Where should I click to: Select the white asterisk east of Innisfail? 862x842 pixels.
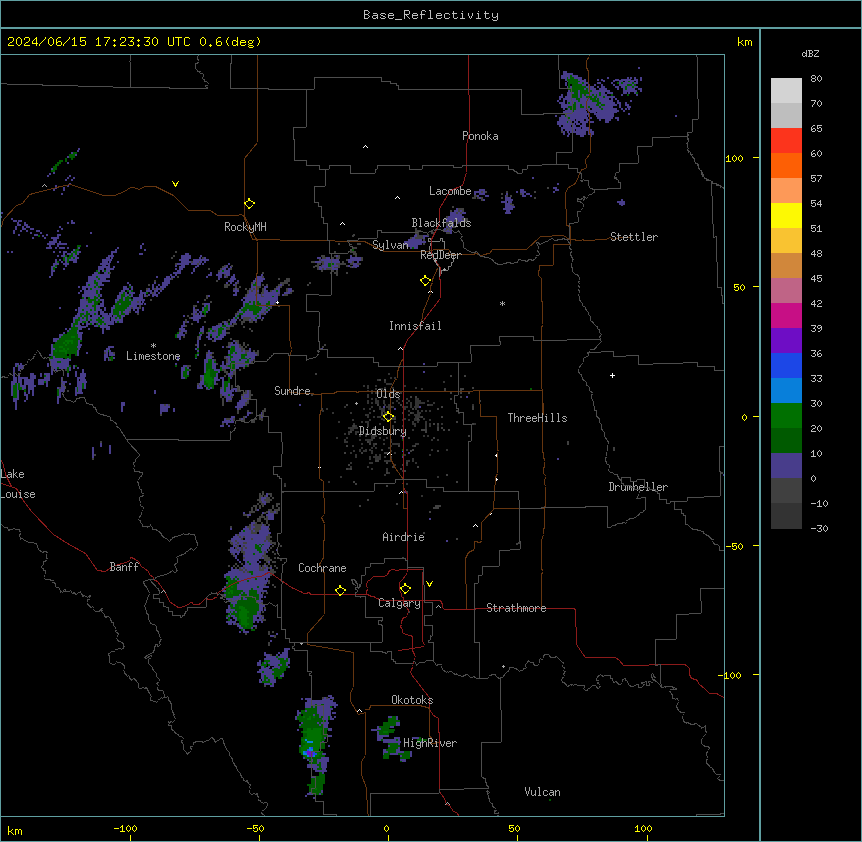pyautogui.click(x=502, y=303)
